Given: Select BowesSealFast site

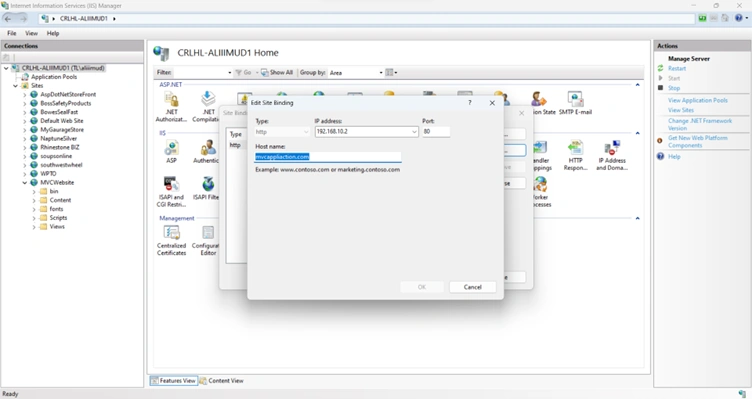Looking at the screenshot, I should 59,112.
